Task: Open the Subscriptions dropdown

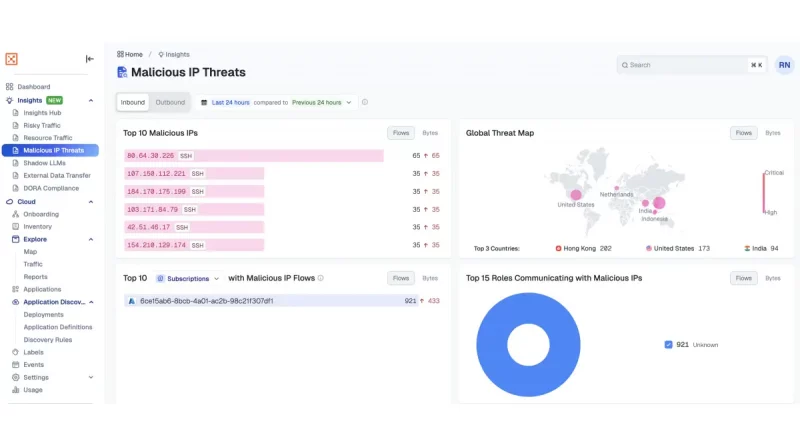Action: (x=188, y=278)
